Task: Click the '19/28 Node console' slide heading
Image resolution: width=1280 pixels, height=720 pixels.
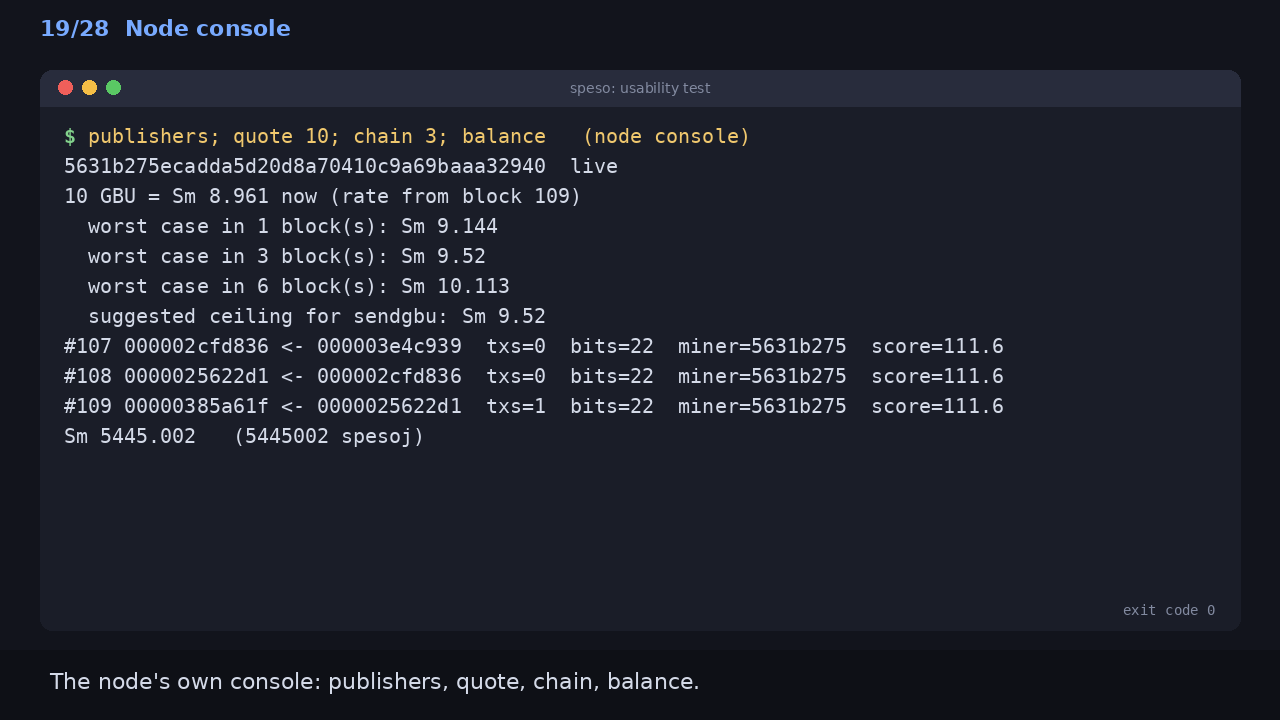Action: (x=165, y=28)
